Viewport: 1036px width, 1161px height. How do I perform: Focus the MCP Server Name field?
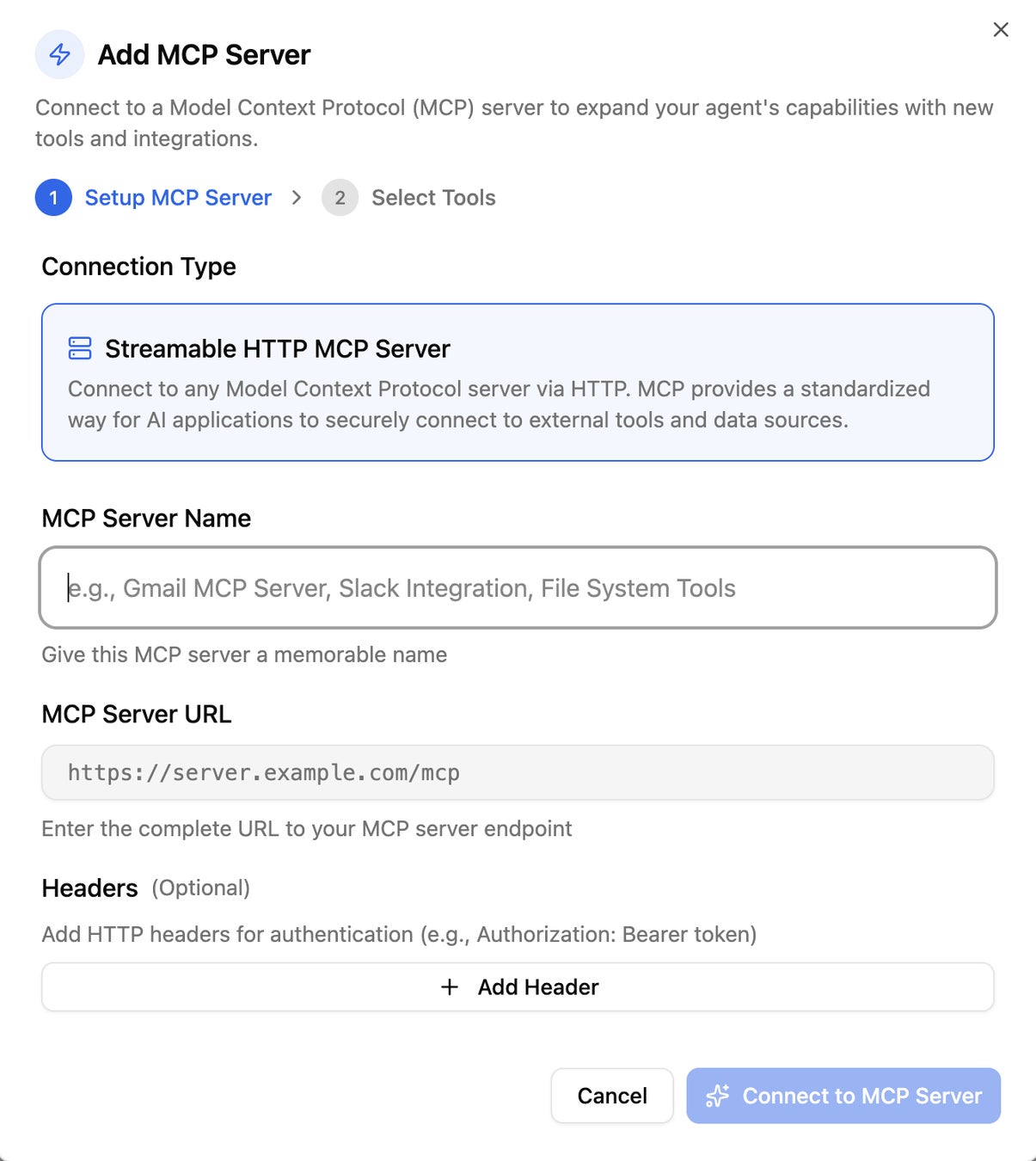(x=518, y=587)
